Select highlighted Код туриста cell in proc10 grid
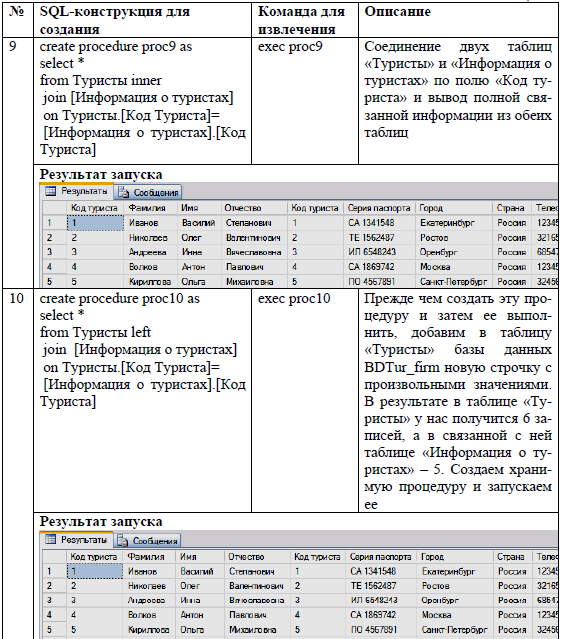561x639 pixels. point(95,571)
